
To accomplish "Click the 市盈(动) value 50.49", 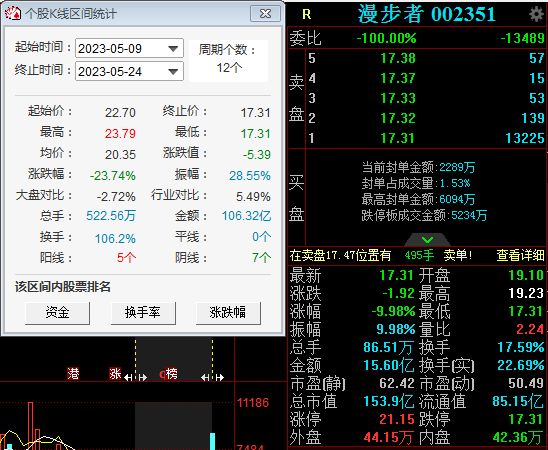I will pos(526,383).
